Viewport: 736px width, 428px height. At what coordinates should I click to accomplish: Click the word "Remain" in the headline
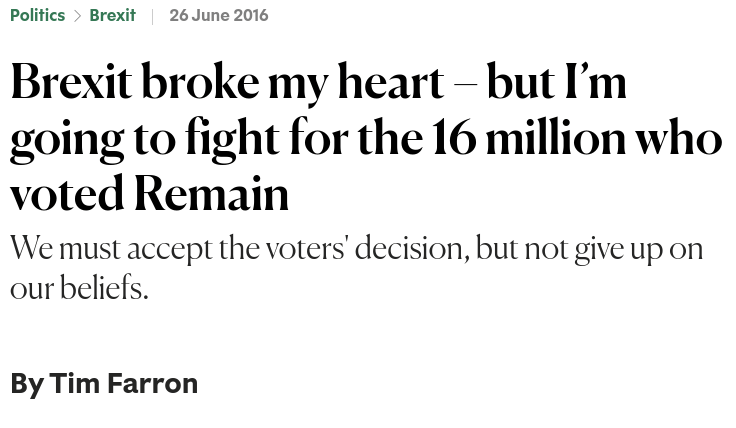[211, 193]
